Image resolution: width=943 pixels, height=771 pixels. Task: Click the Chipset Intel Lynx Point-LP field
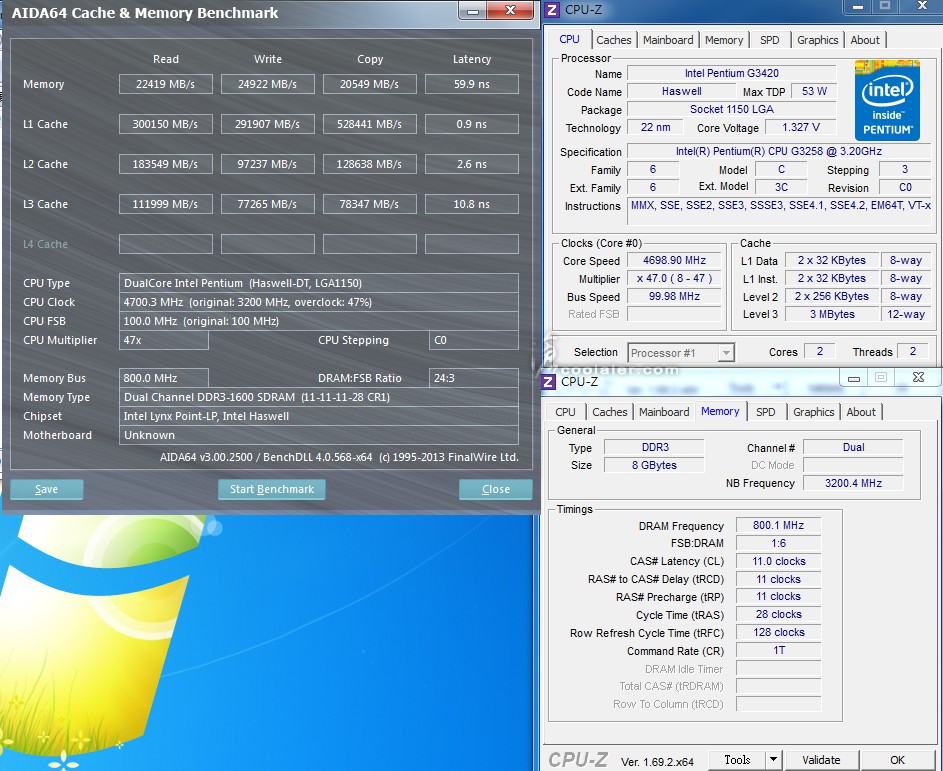pyautogui.click(x=319, y=416)
